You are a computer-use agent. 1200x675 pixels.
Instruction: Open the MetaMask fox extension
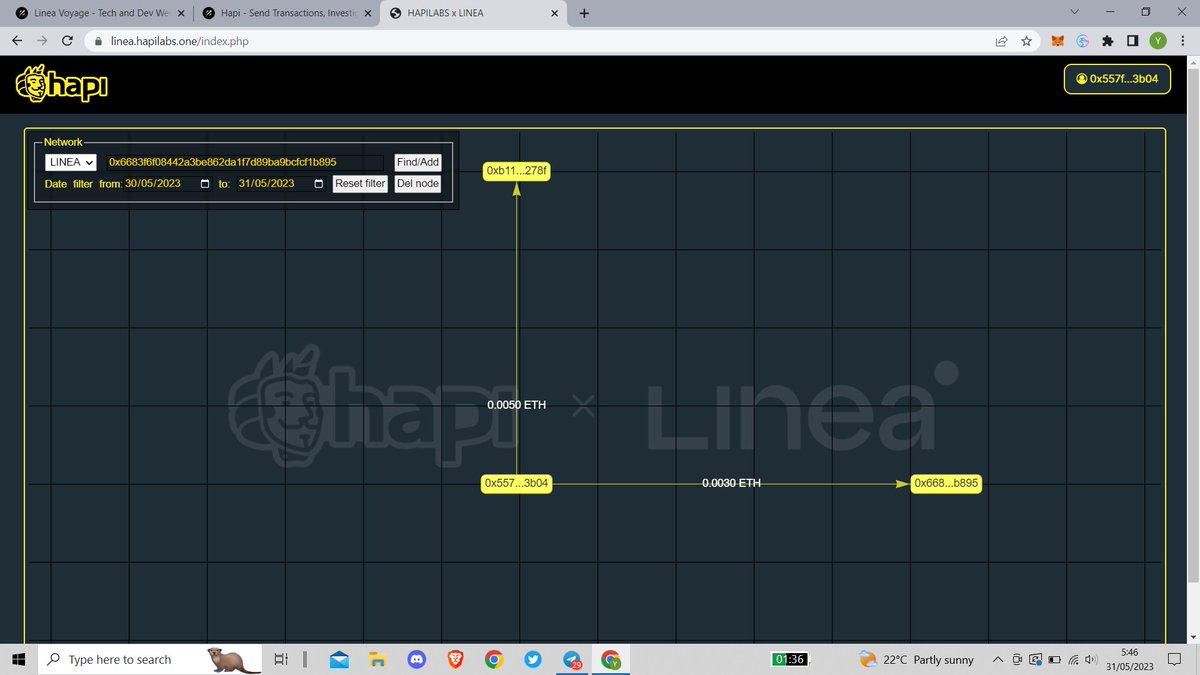[1057, 41]
